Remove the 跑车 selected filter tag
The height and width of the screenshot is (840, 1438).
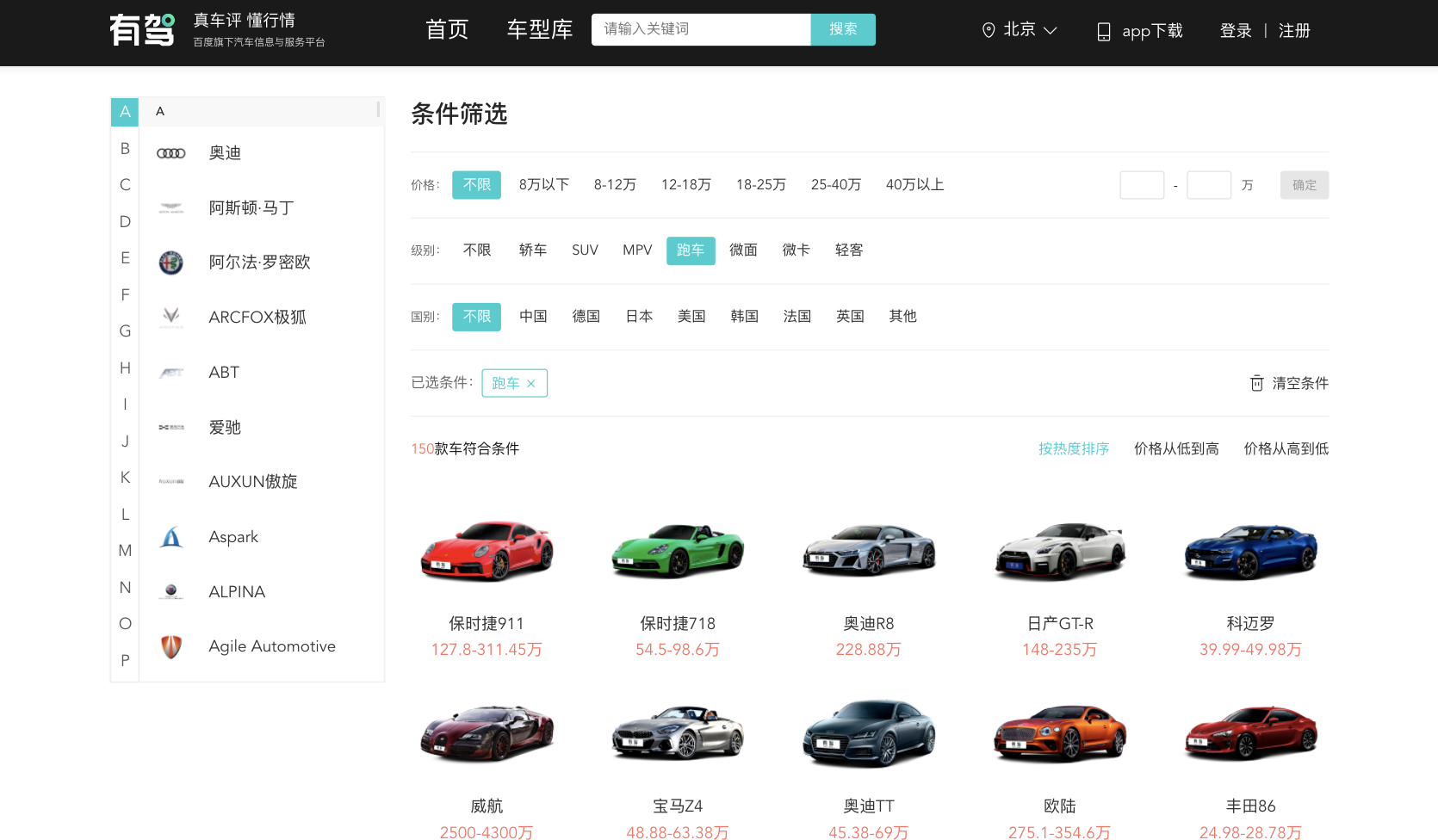pyautogui.click(x=531, y=384)
